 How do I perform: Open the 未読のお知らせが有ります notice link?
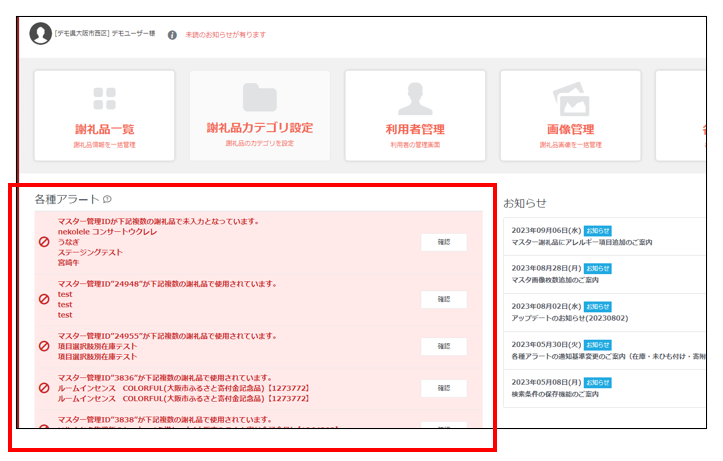point(226,35)
